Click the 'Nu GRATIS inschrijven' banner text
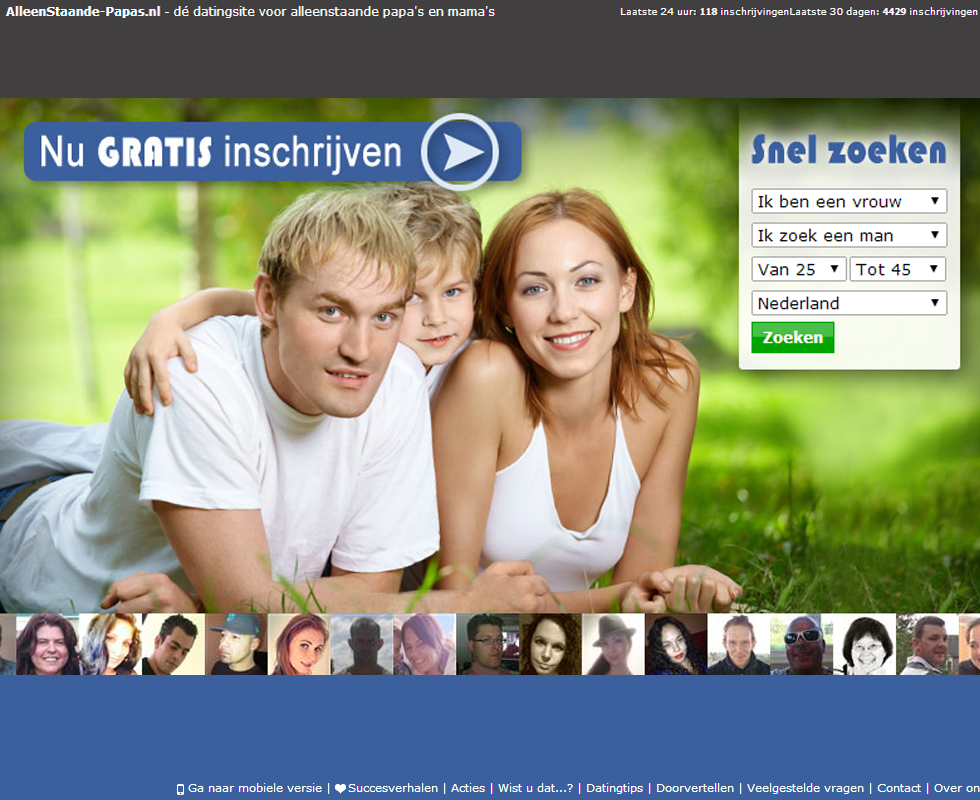Viewport: 980px width, 800px height. [220, 152]
